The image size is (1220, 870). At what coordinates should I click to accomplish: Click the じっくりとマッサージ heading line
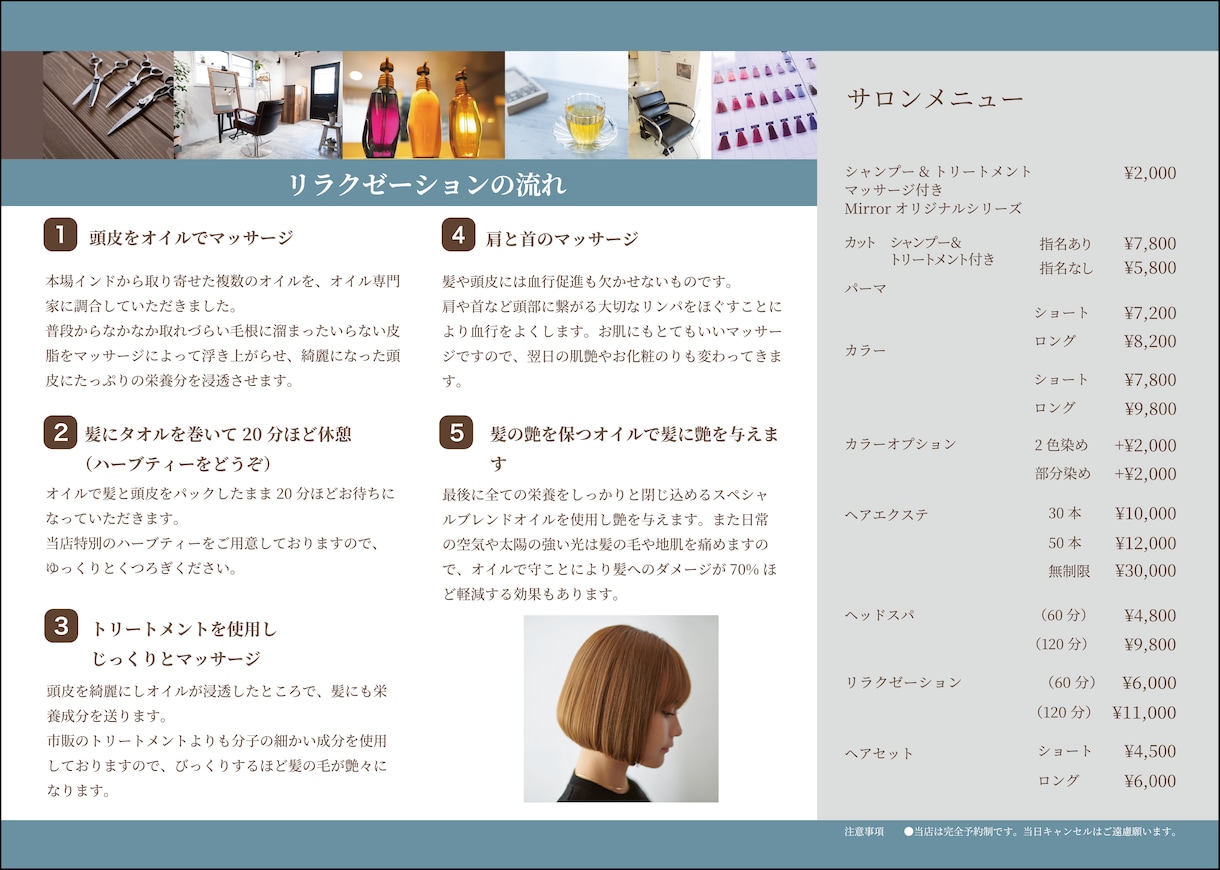176,658
